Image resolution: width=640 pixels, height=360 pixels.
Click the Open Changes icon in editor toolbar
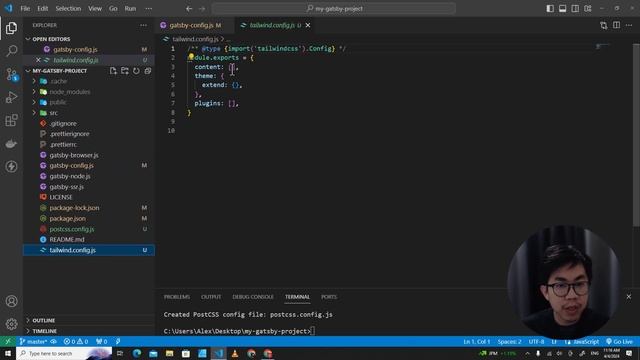point(604,25)
